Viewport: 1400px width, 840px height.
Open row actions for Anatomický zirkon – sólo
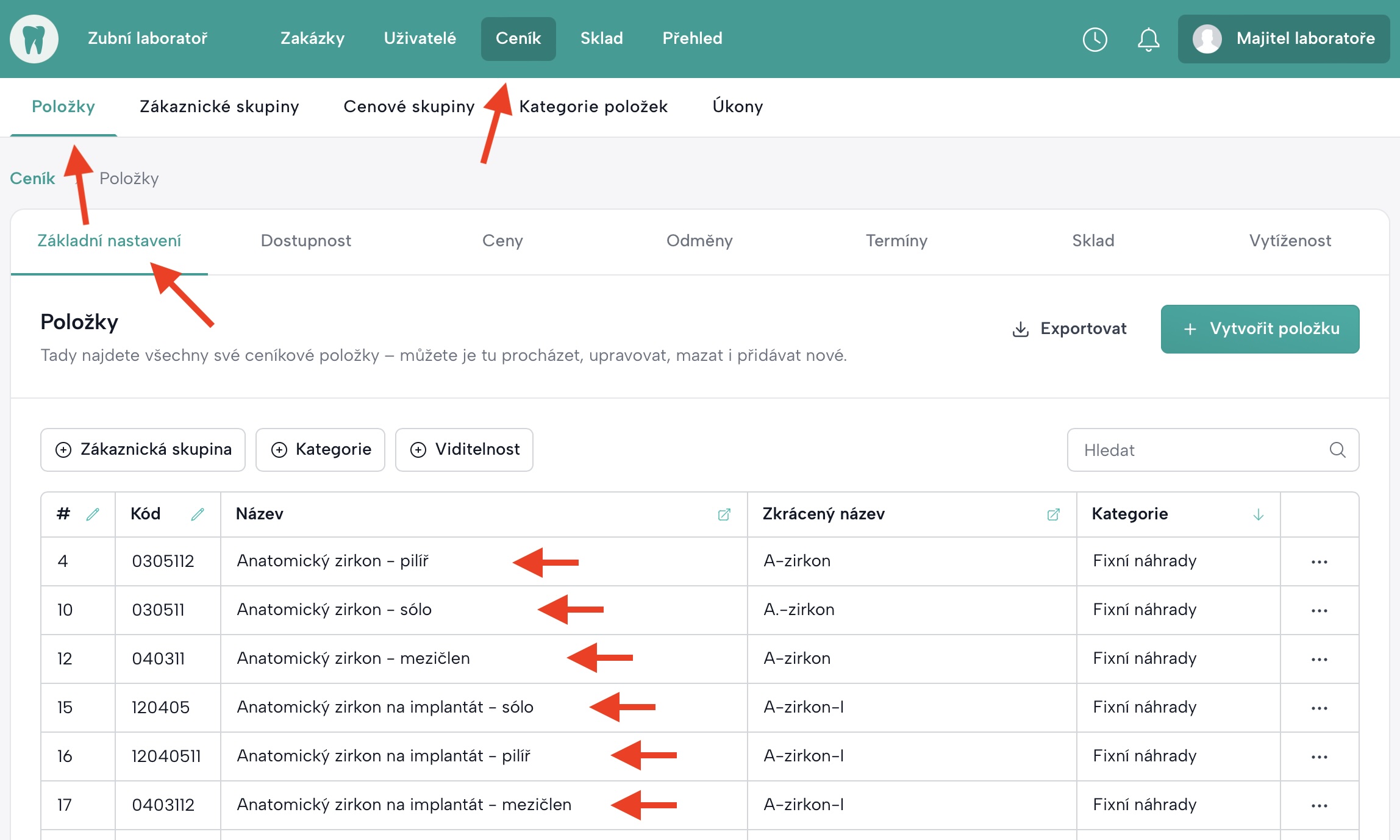pos(1319,610)
